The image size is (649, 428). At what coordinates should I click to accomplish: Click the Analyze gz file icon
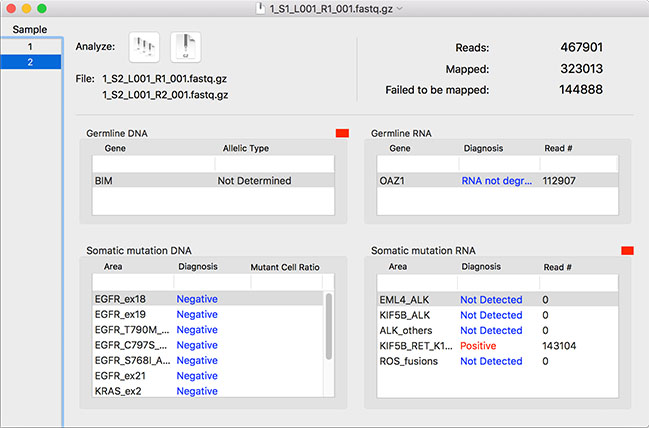[186, 47]
